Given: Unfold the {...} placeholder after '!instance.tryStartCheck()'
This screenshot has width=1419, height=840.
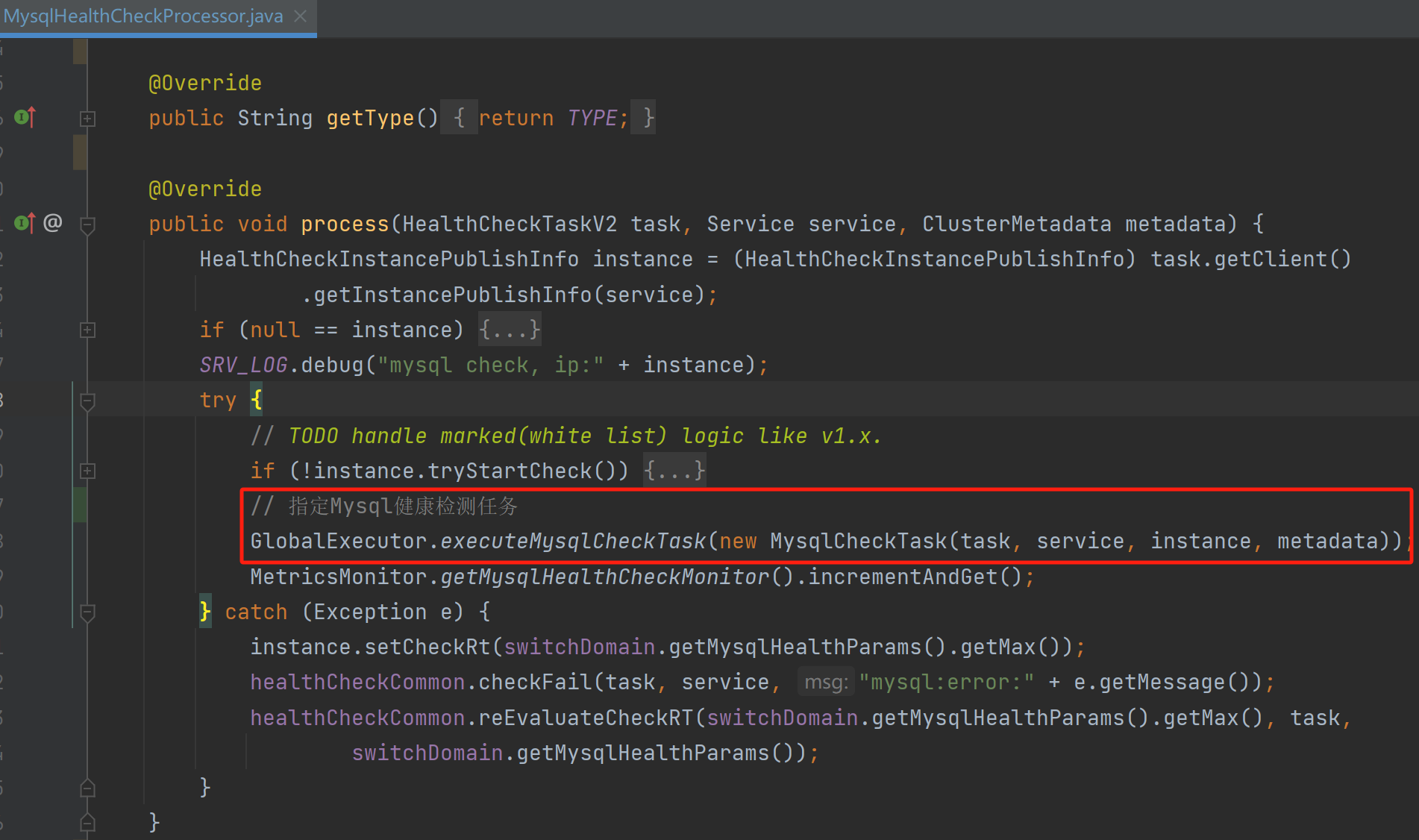Looking at the screenshot, I should [x=674, y=471].
